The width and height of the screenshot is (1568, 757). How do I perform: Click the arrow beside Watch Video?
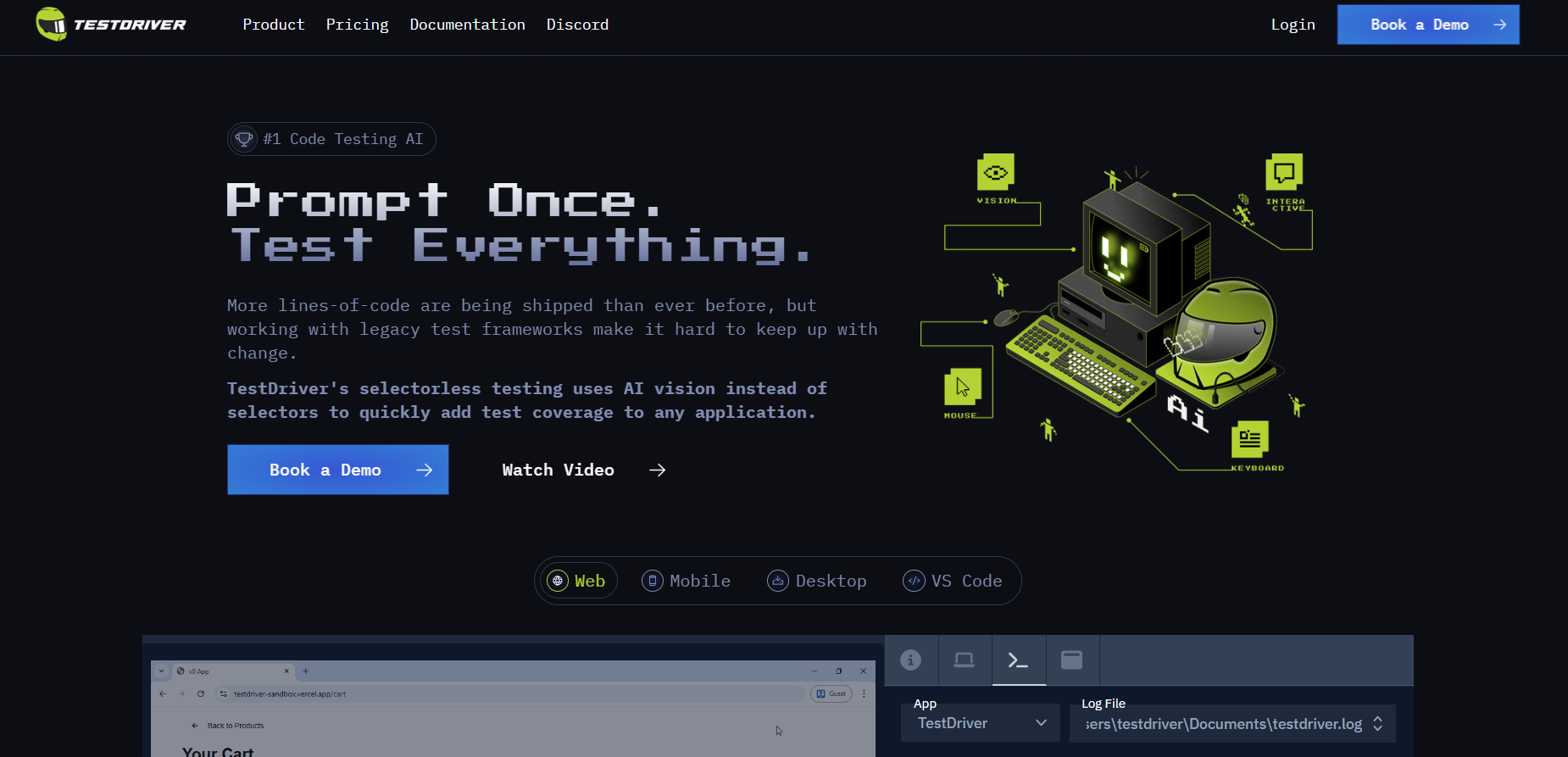pyautogui.click(x=658, y=470)
